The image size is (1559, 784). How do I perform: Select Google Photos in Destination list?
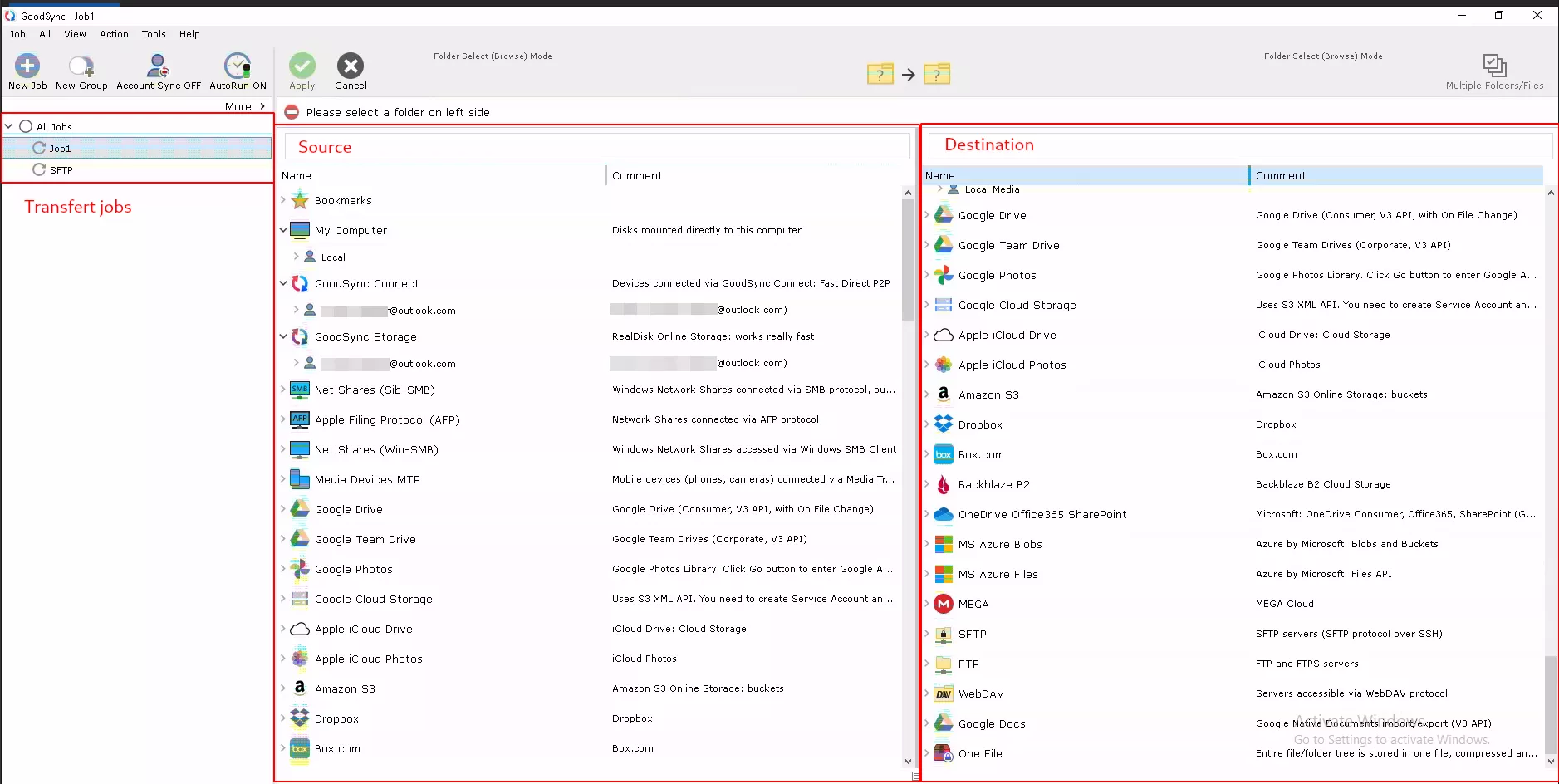coord(997,275)
